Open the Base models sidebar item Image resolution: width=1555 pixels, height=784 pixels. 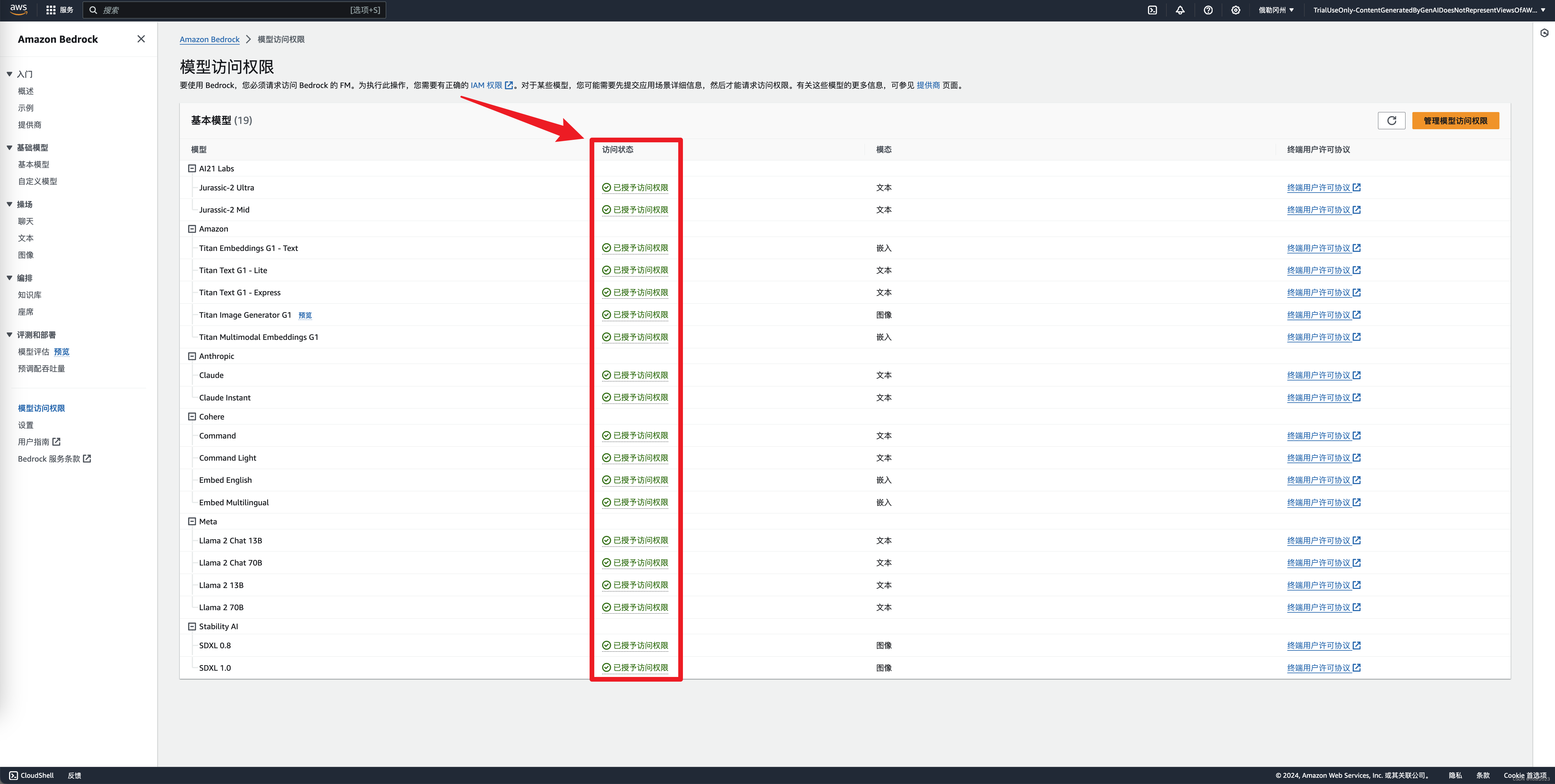[34, 164]
